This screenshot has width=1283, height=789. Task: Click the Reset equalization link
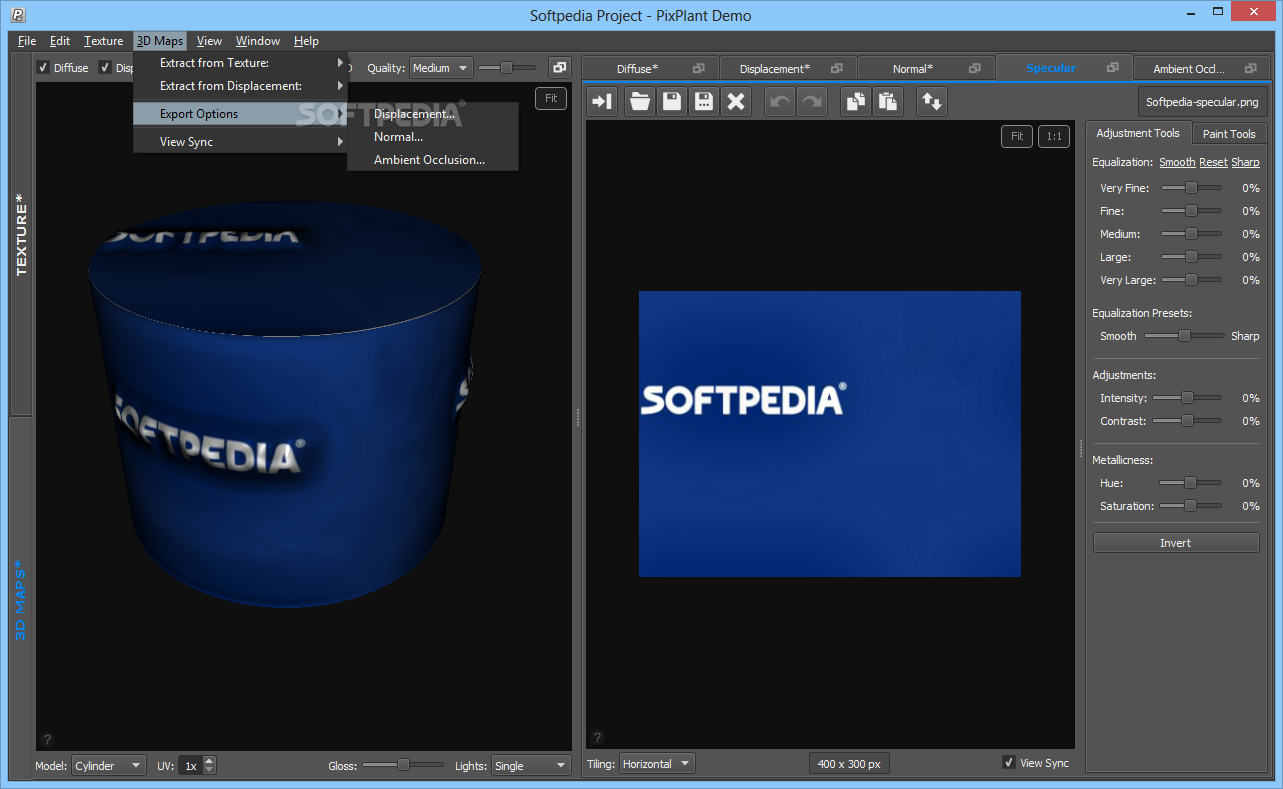coord(1213,162)
